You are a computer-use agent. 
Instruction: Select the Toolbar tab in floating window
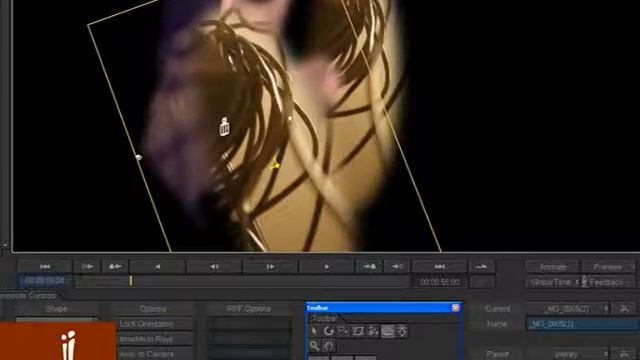324,318
